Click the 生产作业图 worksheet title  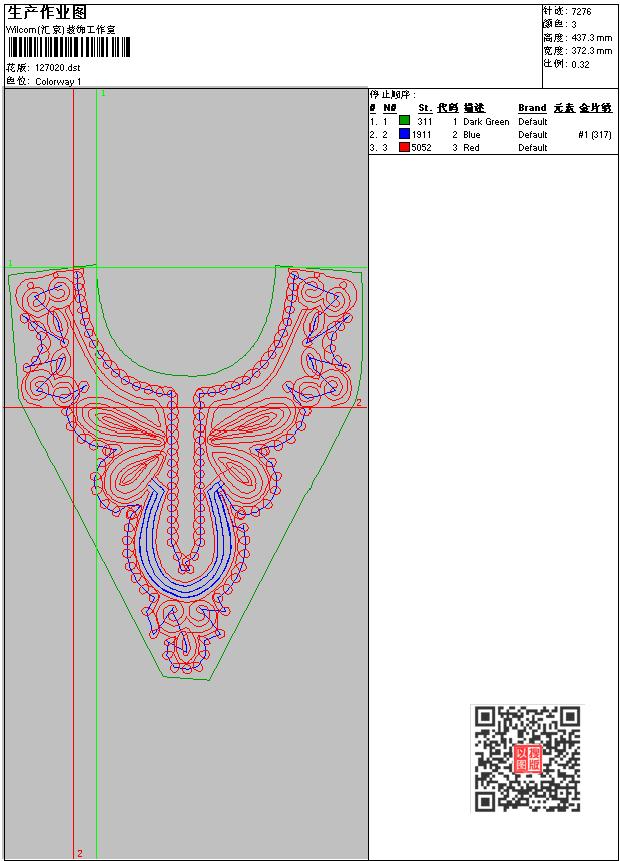tap(47, 13)
